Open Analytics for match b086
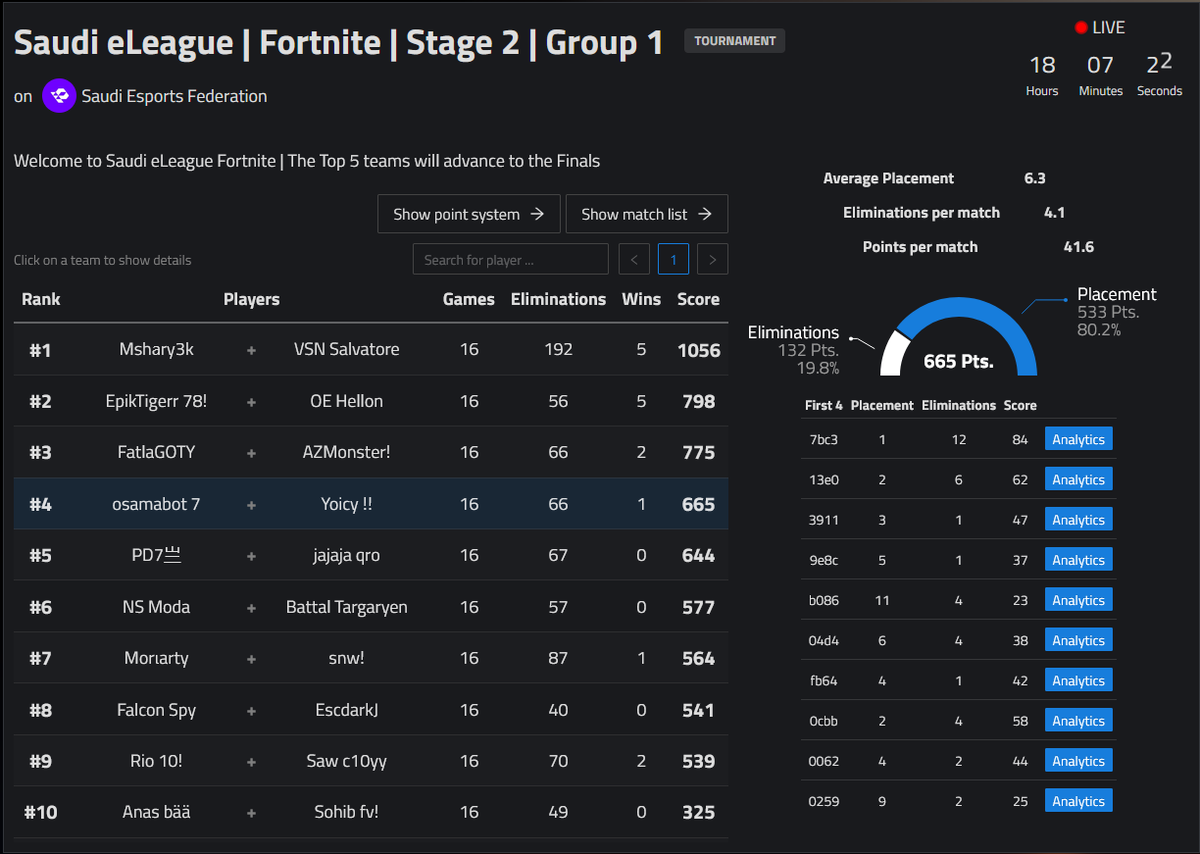1200x854 pixels. coord(1079,600)
